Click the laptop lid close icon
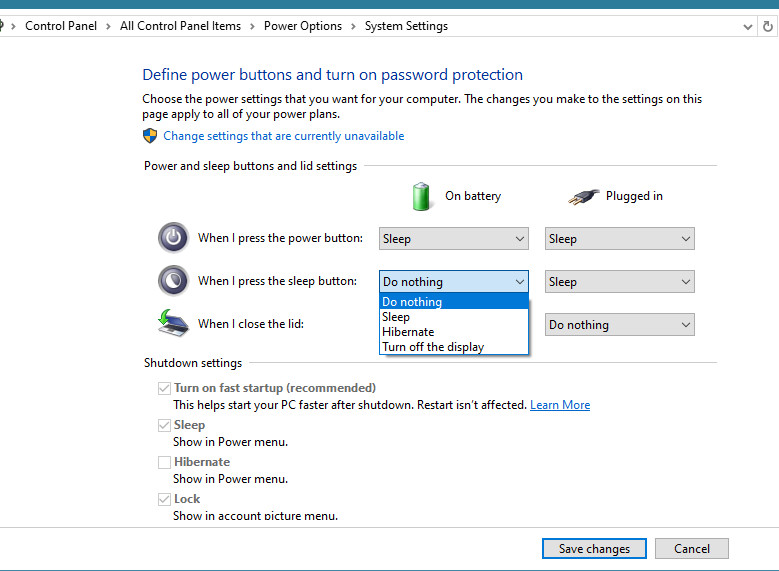The image size is (779, 571). point(173,323)
